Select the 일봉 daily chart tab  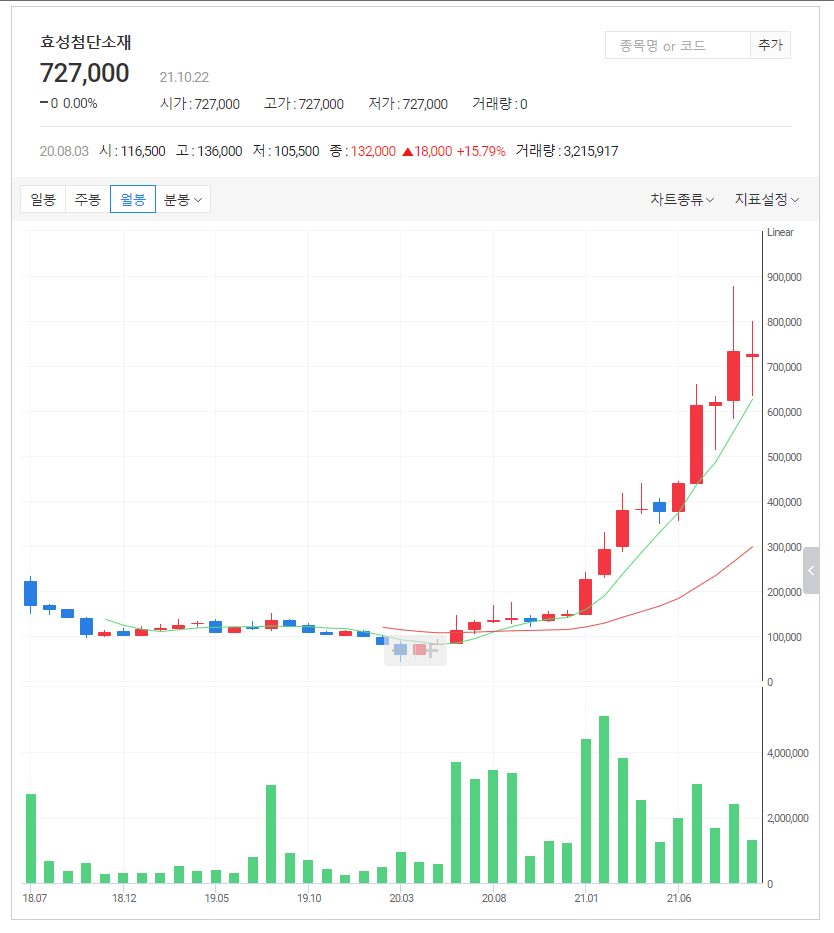point(43,199)
